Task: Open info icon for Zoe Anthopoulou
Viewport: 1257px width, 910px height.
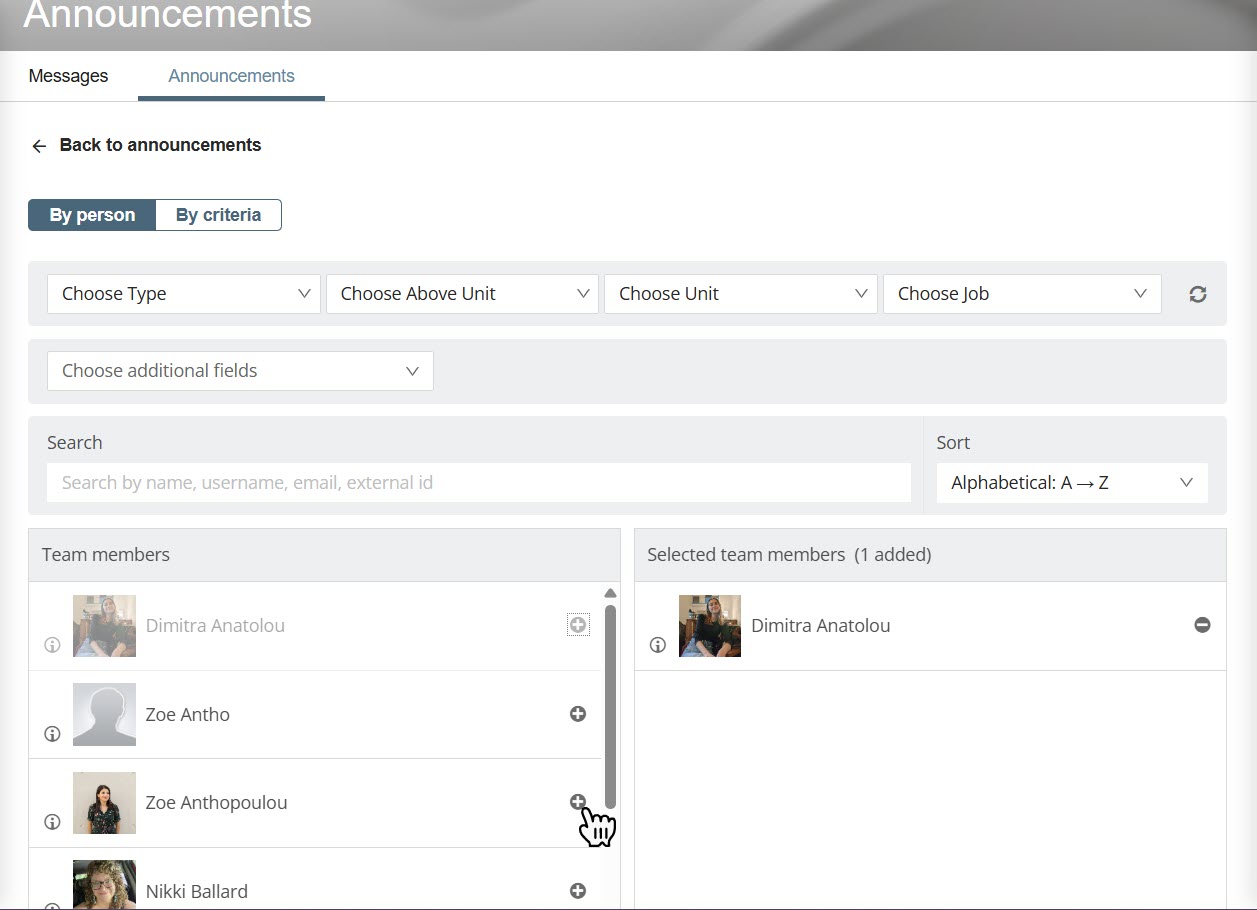Action: pyautogui.click(x=52, y=822)
